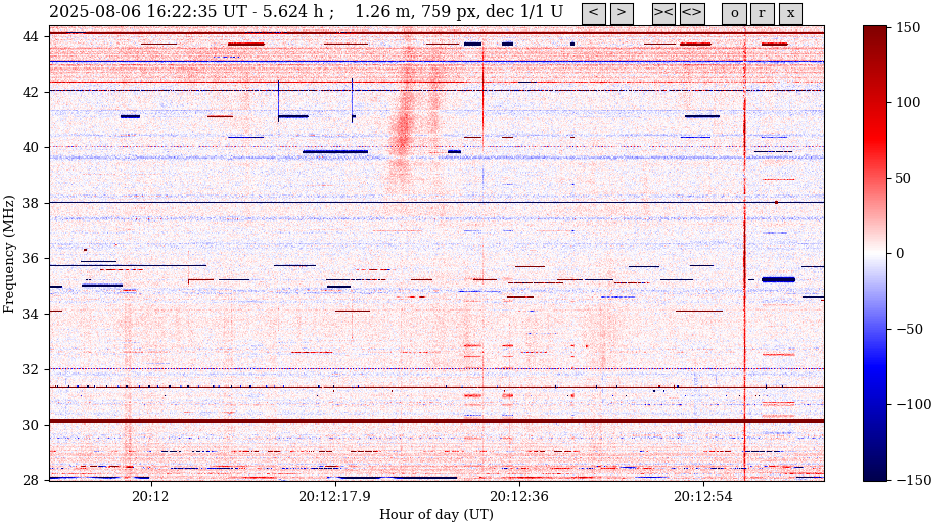
Task: Click the thick dark red line near 30 MHz
Action: [x=436, y=421]
